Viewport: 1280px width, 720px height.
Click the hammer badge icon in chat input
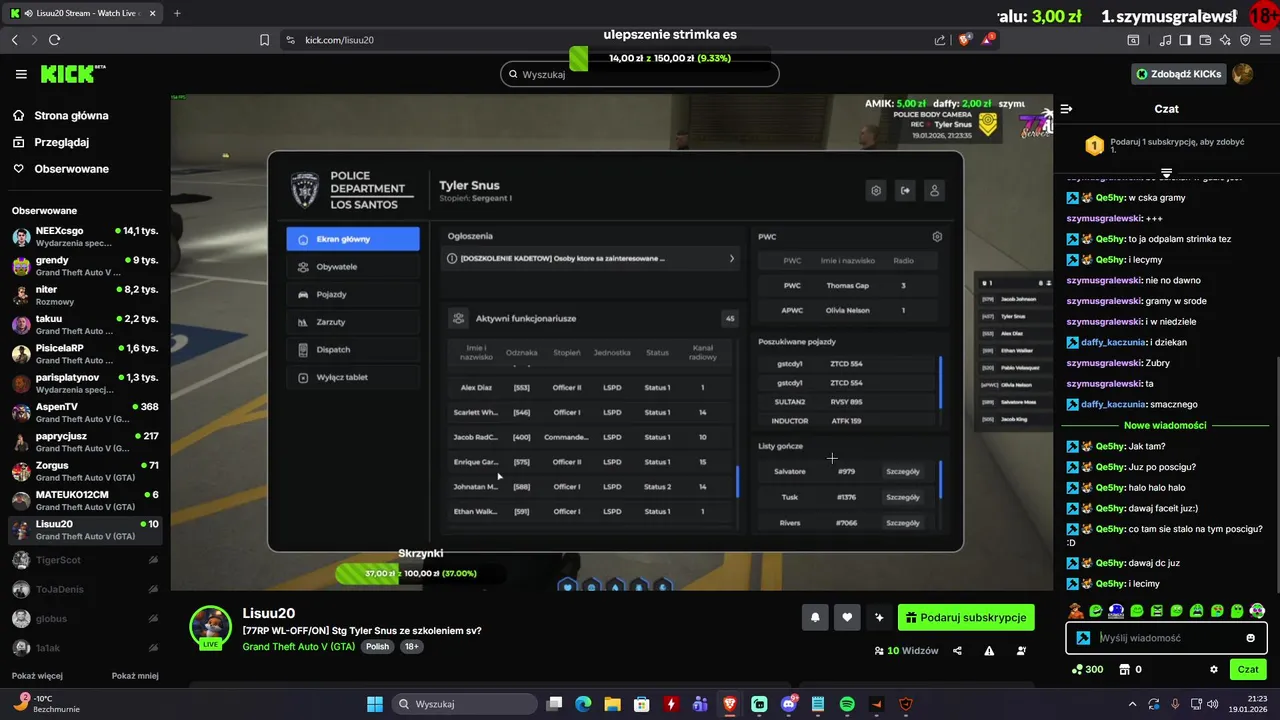1082,638
